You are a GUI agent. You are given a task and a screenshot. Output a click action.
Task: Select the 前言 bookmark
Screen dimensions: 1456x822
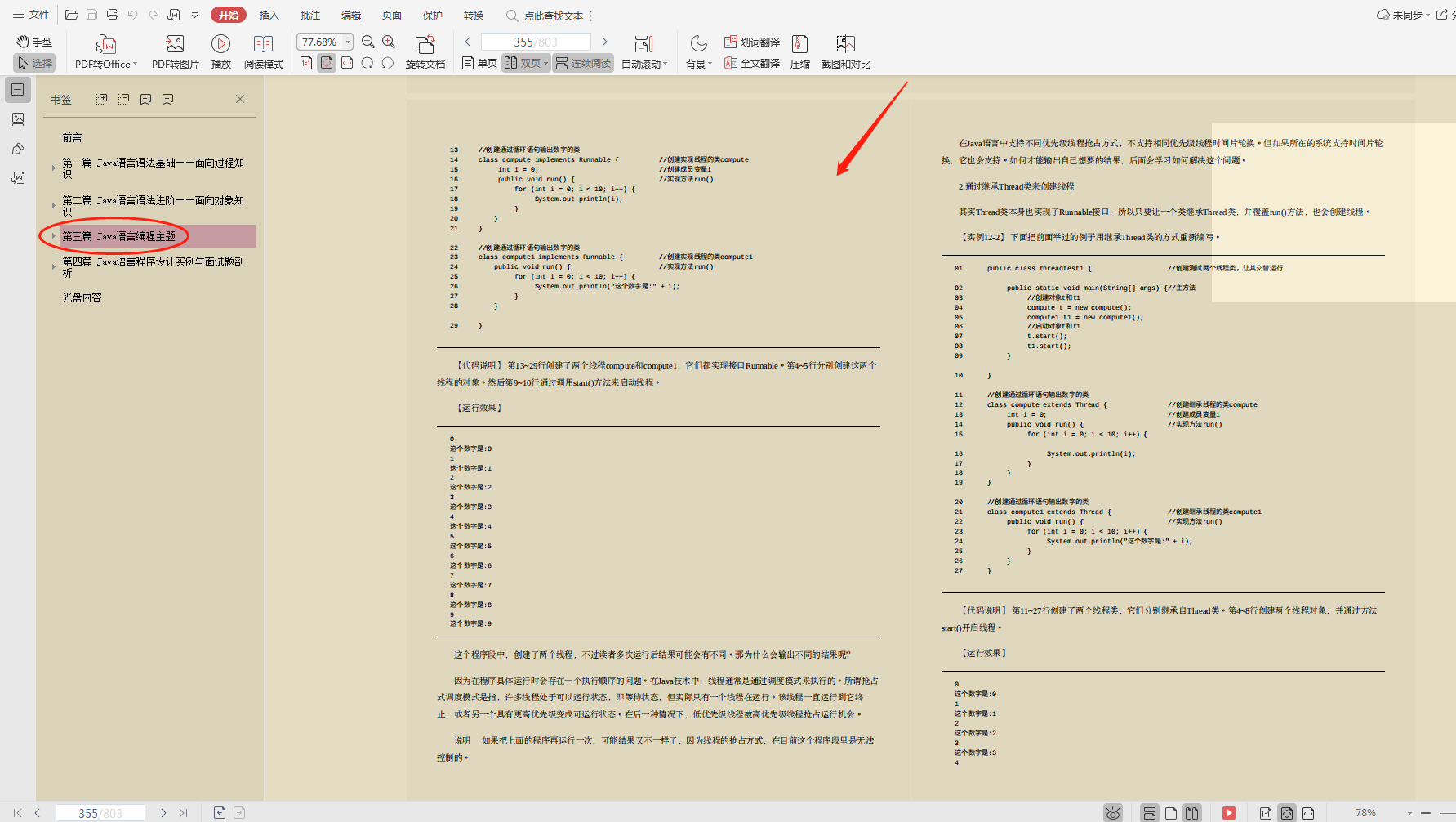pos(72,137)
